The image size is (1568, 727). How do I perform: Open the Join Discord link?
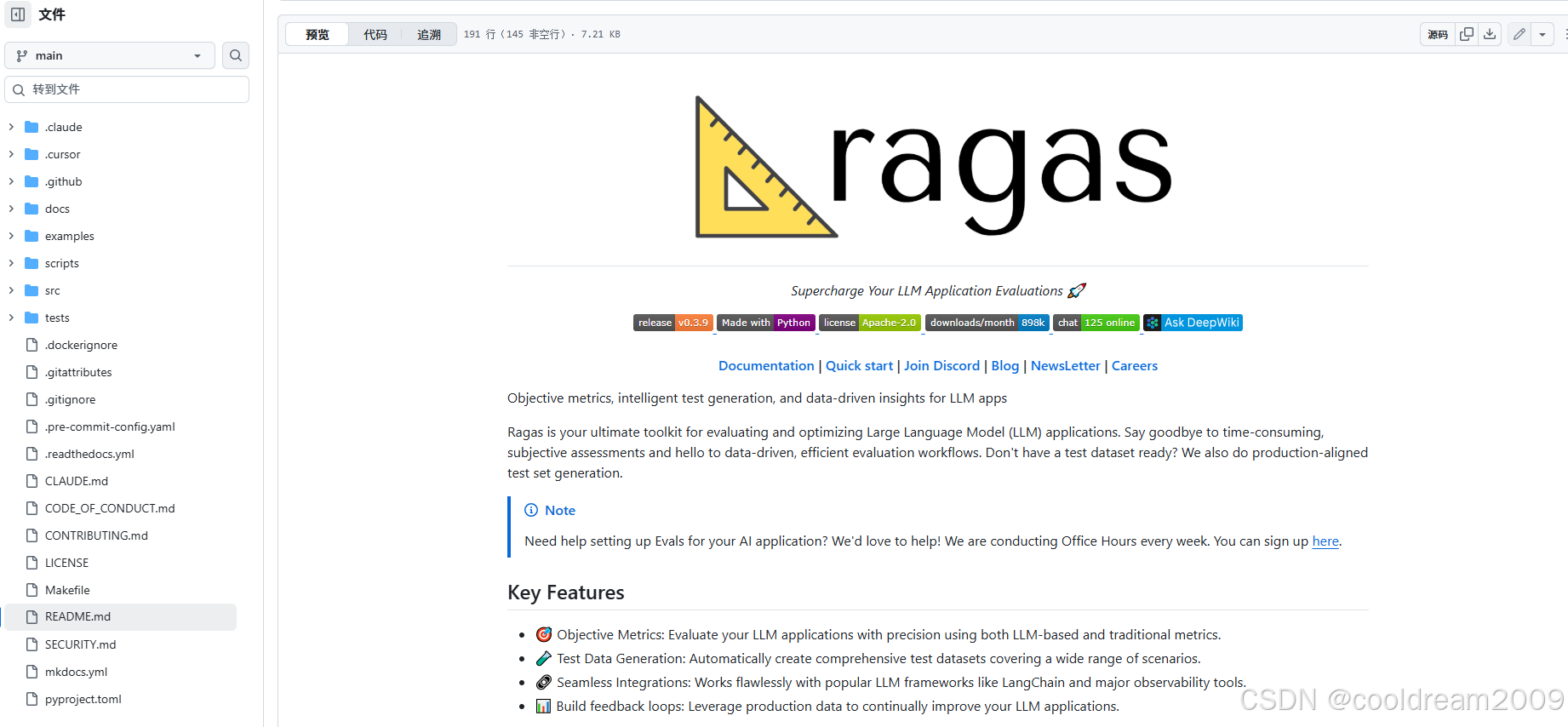pyautogui.click(x=941, y=366)
